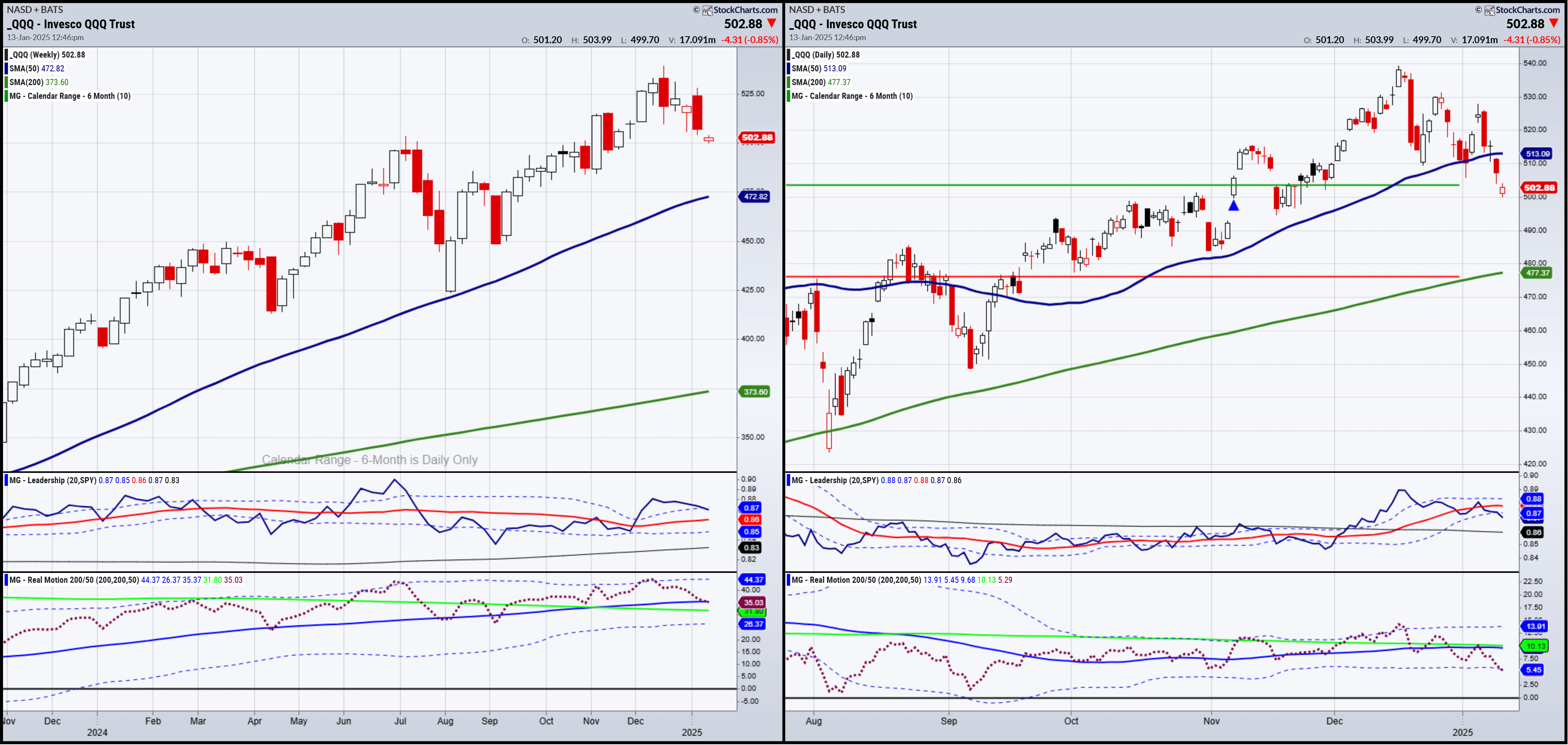Click the 13-Jan-2025 timestamp on the weekly chart
Screen dimensions: 1568x745
[46, 38]
